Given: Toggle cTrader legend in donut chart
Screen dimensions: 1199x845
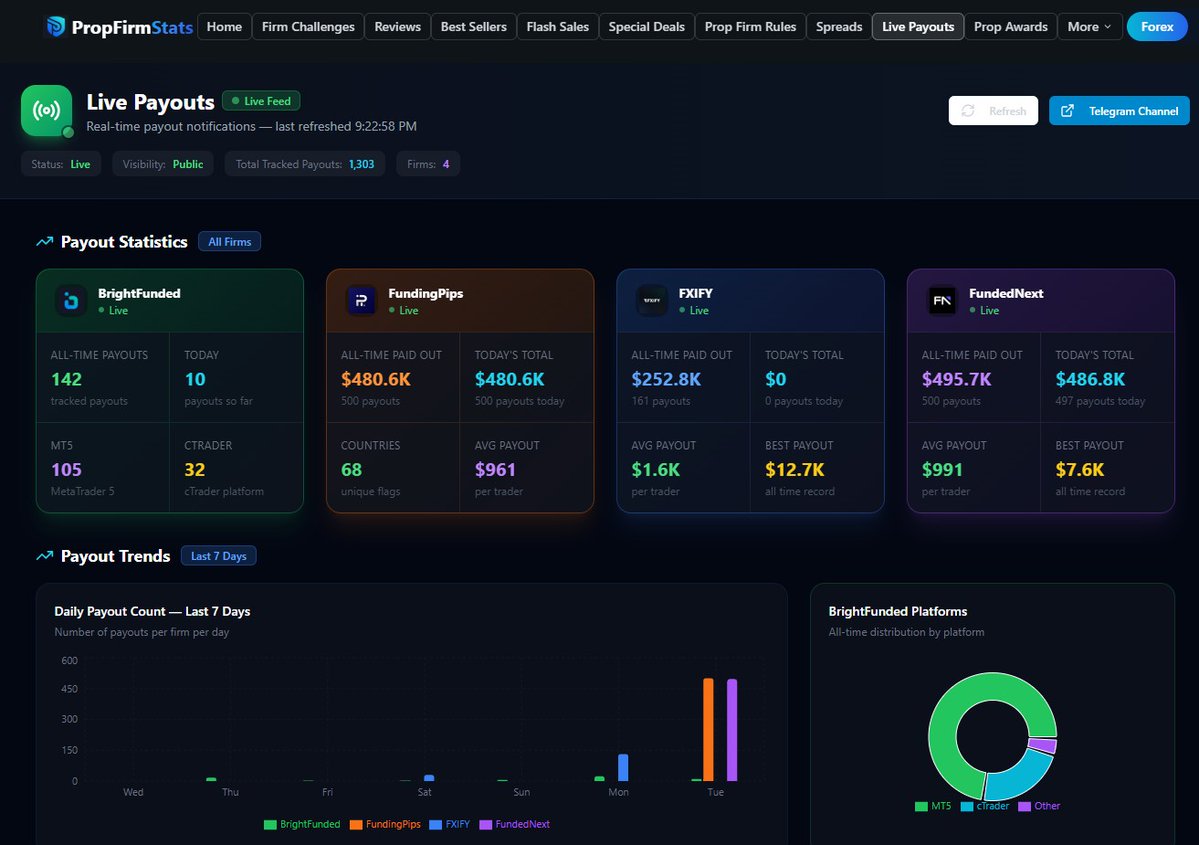Looking at the screenshot, I should pos(985,806).
